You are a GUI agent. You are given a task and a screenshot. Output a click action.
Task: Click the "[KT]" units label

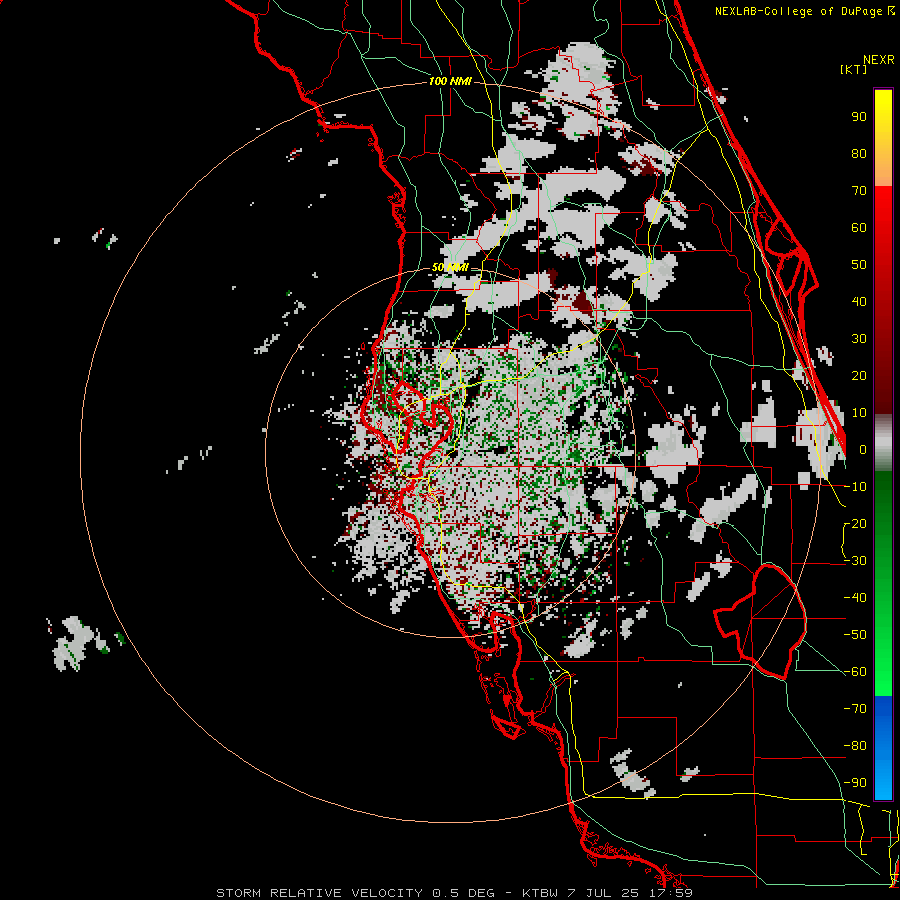854,69
